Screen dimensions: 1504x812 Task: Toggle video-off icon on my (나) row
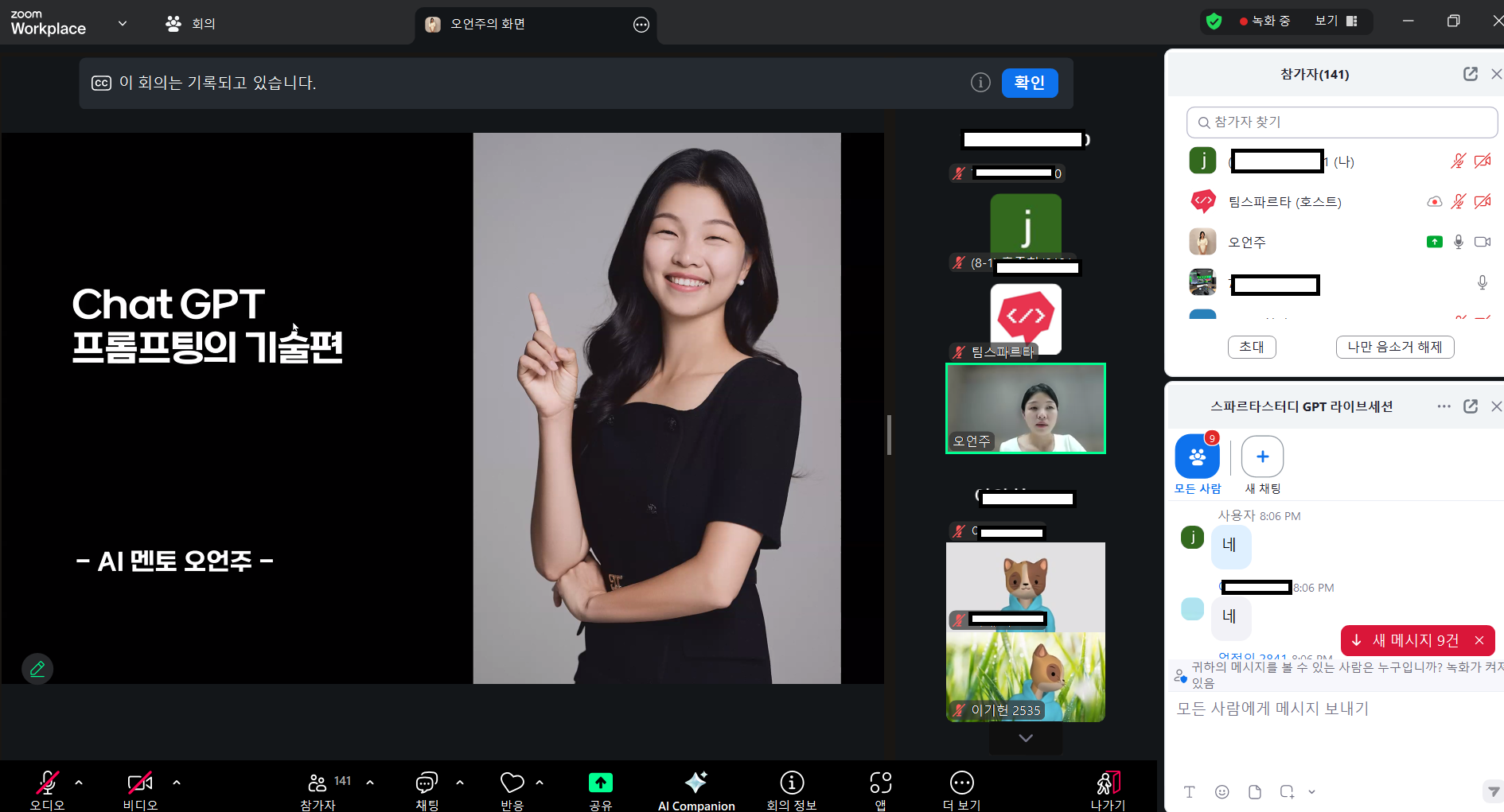pyautogui.click(x=1483, y=161)
